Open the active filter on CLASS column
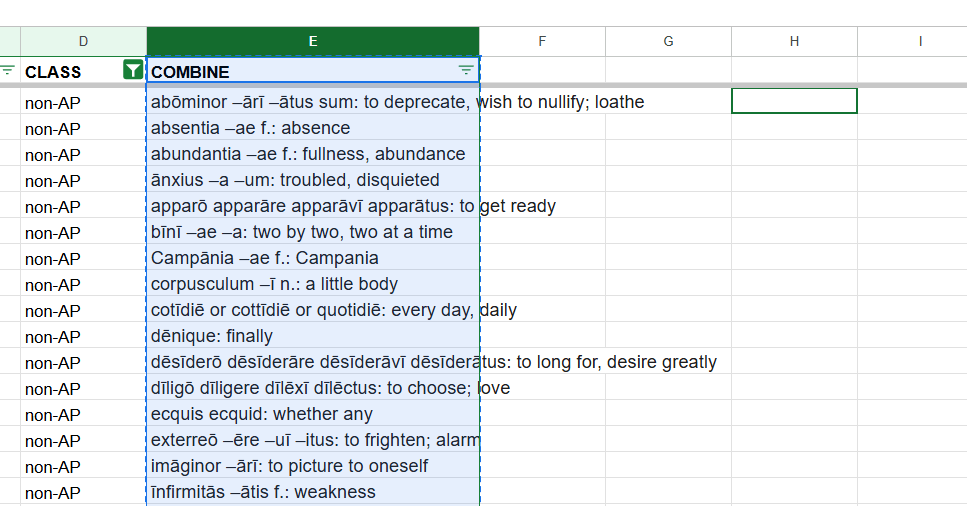This screenshot has width=967, height=506. coord(132,70)
